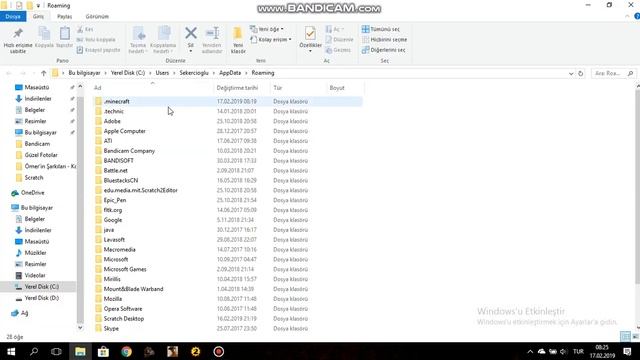The width and height of the screenshot is (640, 360).
Task: Open the notification center icon
Action: [x=627, y=351]
